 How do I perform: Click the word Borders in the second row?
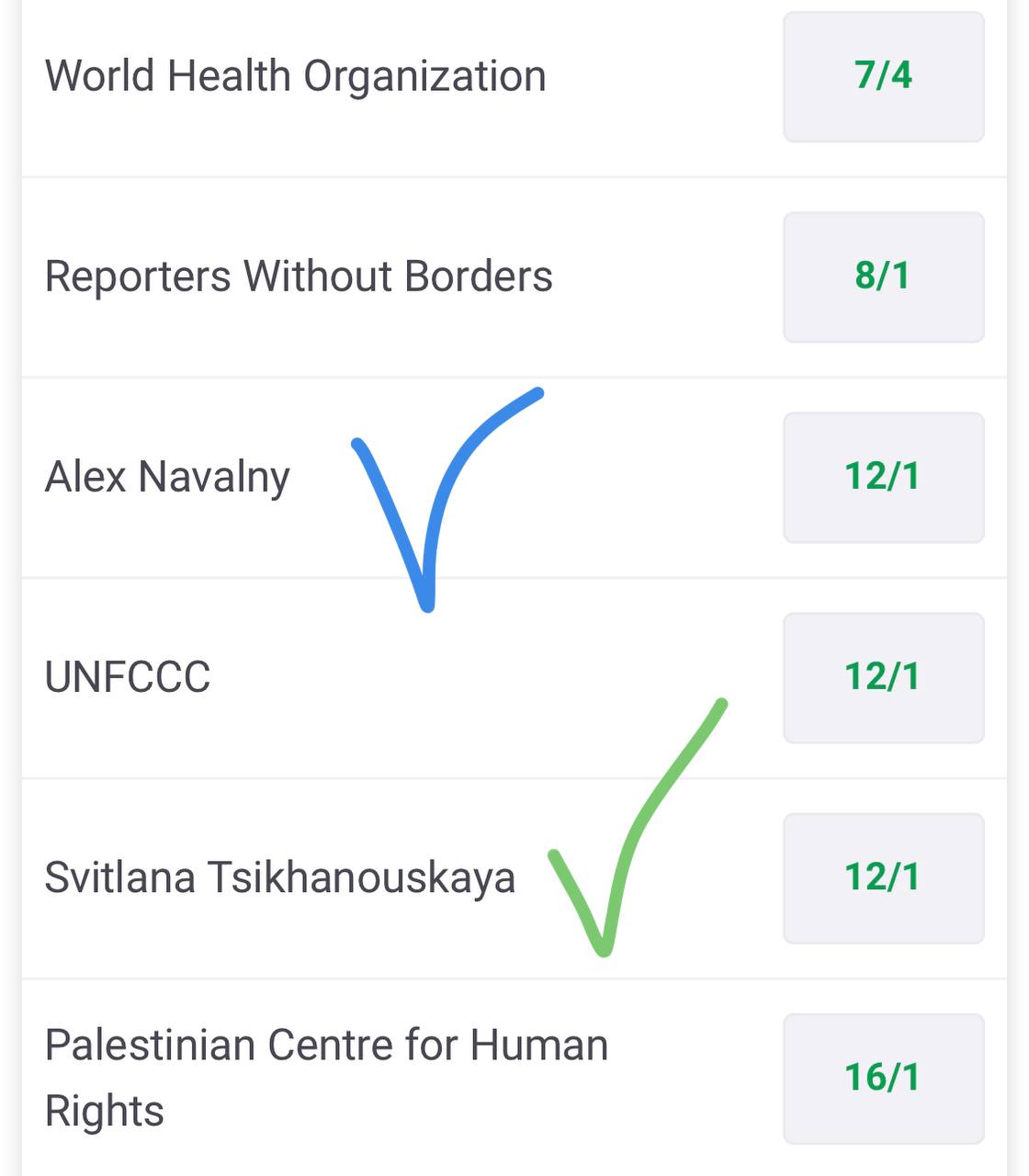click(478, 276)
